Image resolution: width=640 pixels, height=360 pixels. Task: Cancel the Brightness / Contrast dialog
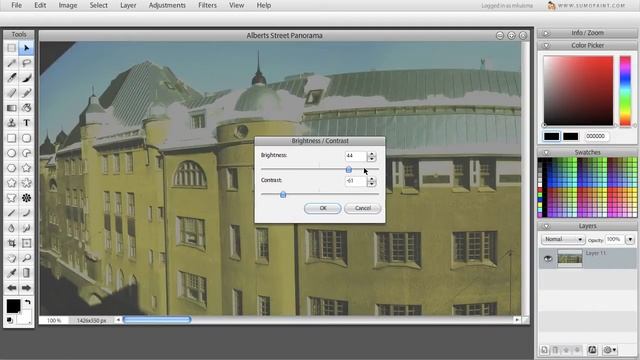[362, 208]
